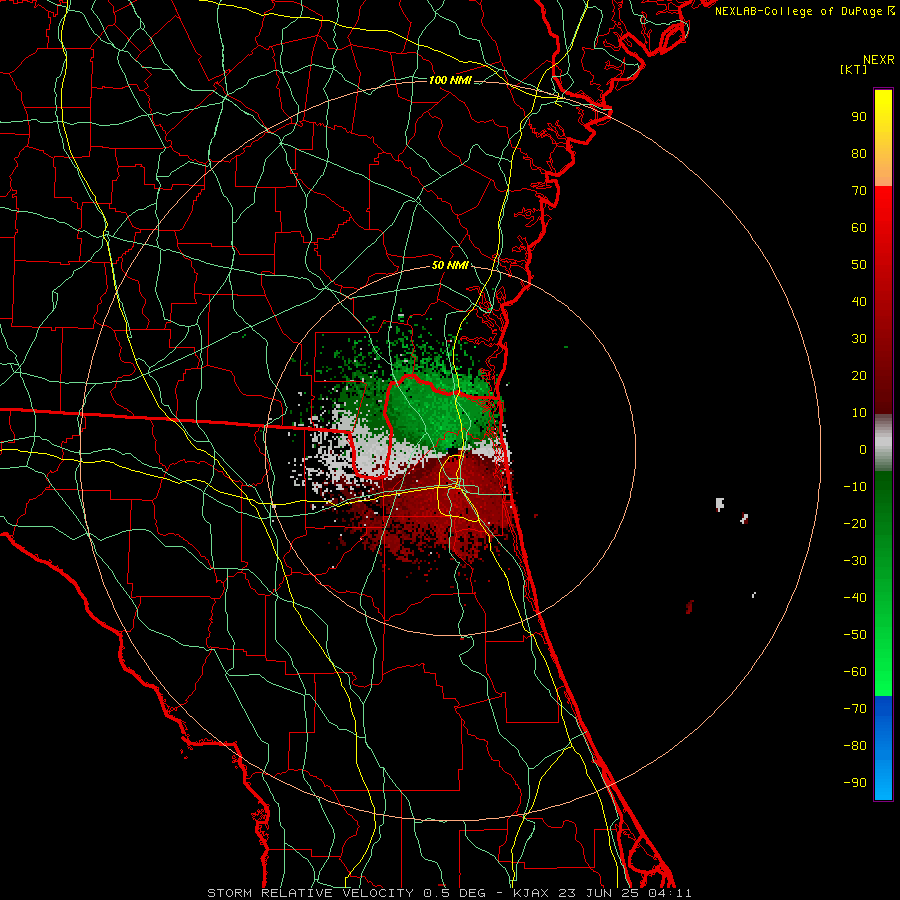Click the -80 scale value
This screenshot has height=900, width=900.
pos(855,746)
